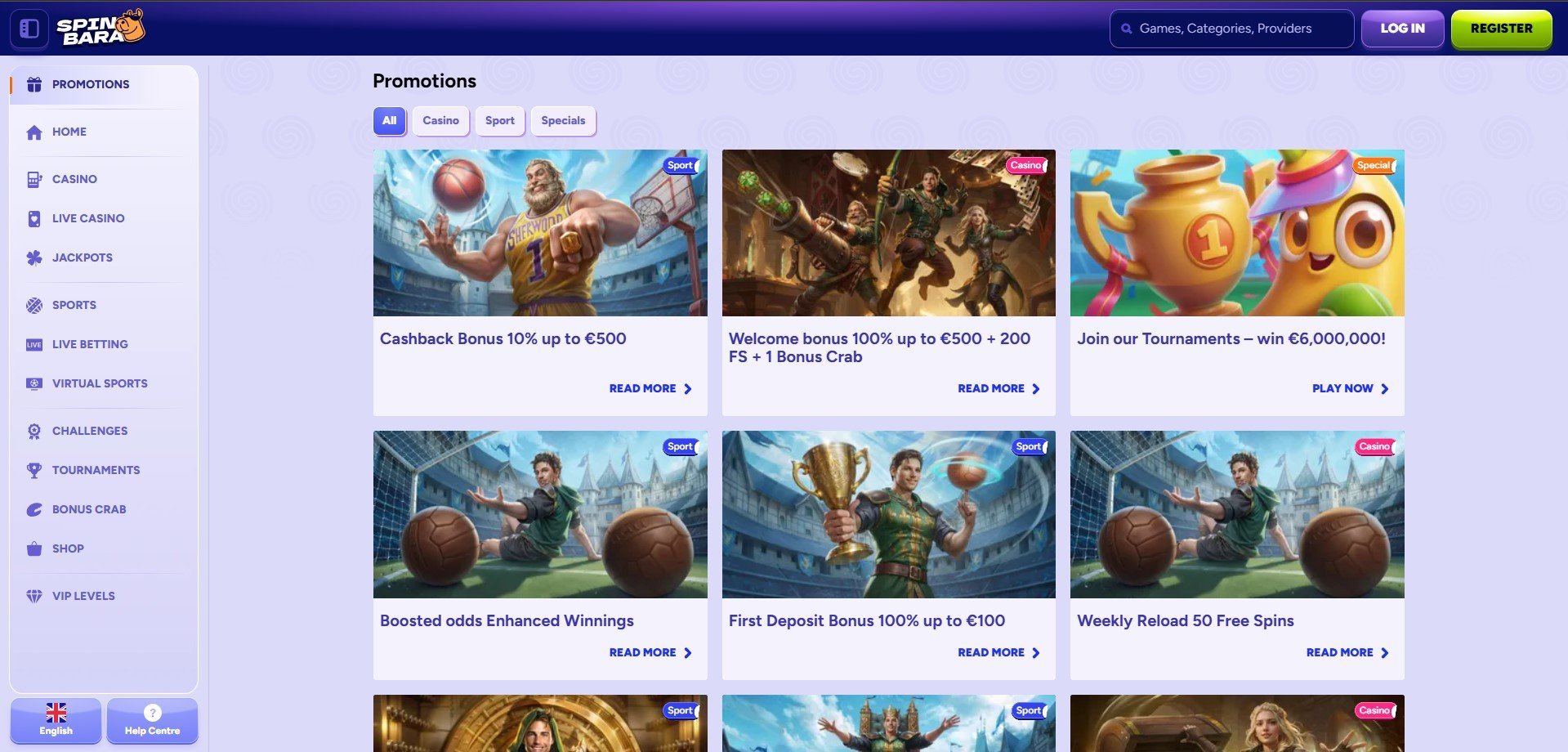This screenshot has width=1568, height=752.
Task: Filter promotions by Sport
Action: (x=500, y=121)
